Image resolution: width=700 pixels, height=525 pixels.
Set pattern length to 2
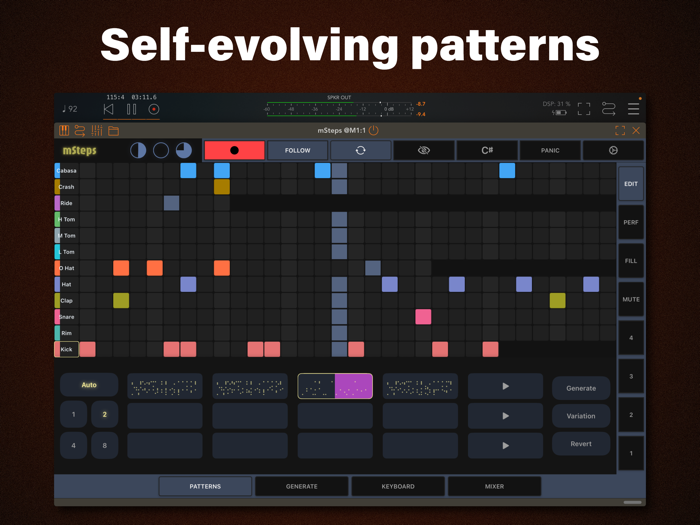coord(104,414)
